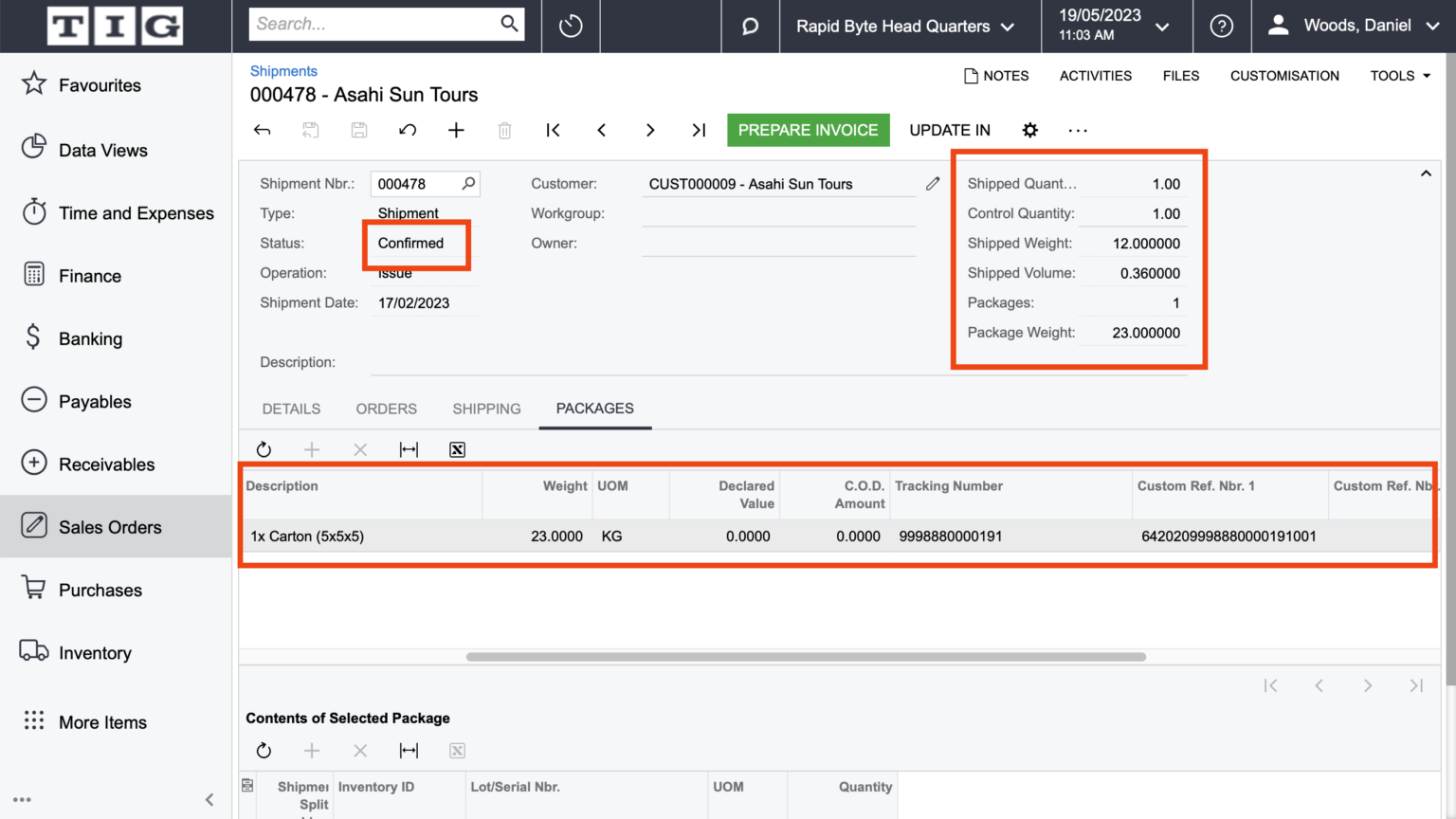This screenshot has width=1456, height=819.
Task: Delete the current shipment
Action: [x=504, y=130]
